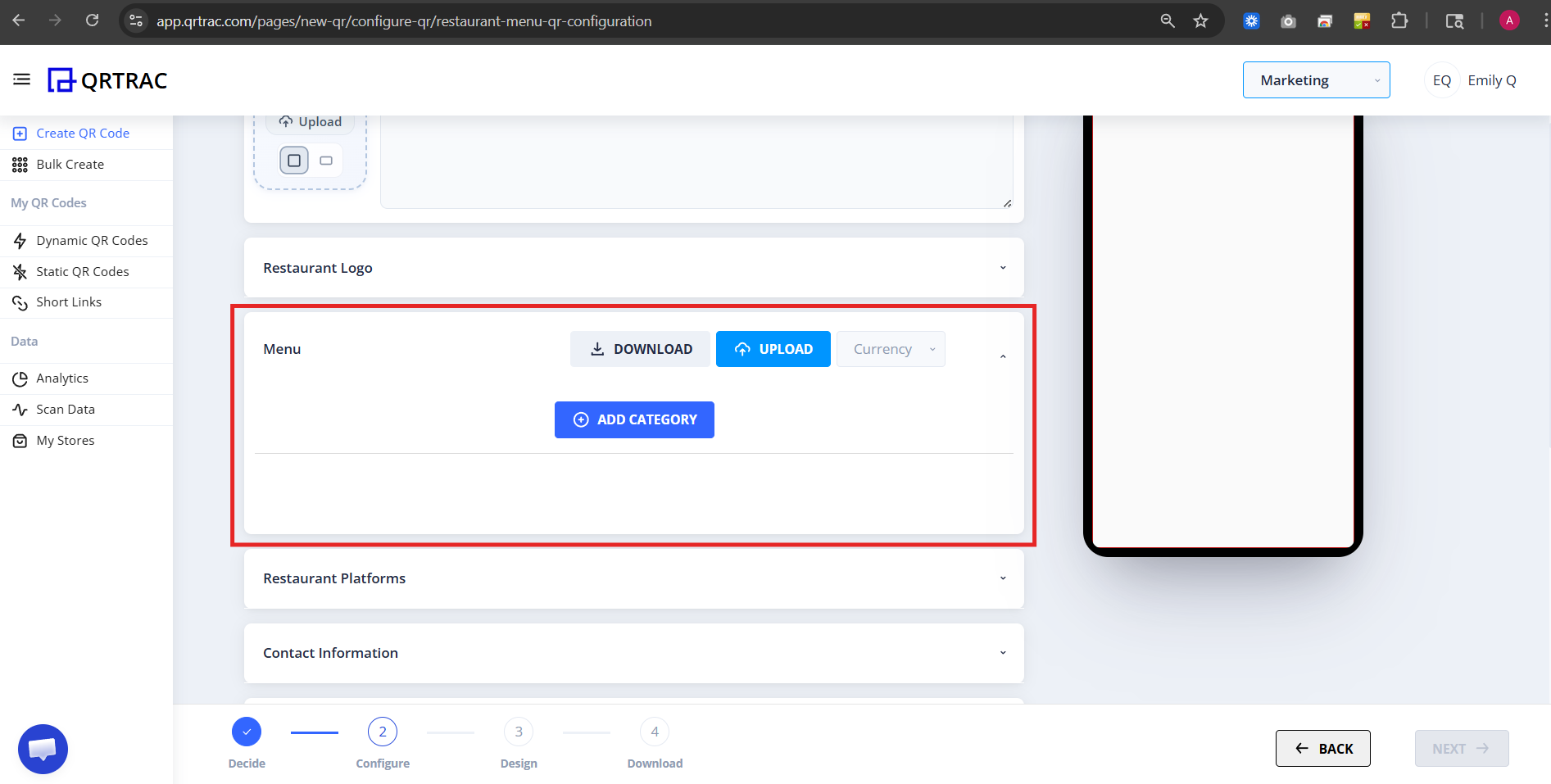Bookmark the page with the star icon
Screen dimensions: 1551x784
coord(1201,20)
